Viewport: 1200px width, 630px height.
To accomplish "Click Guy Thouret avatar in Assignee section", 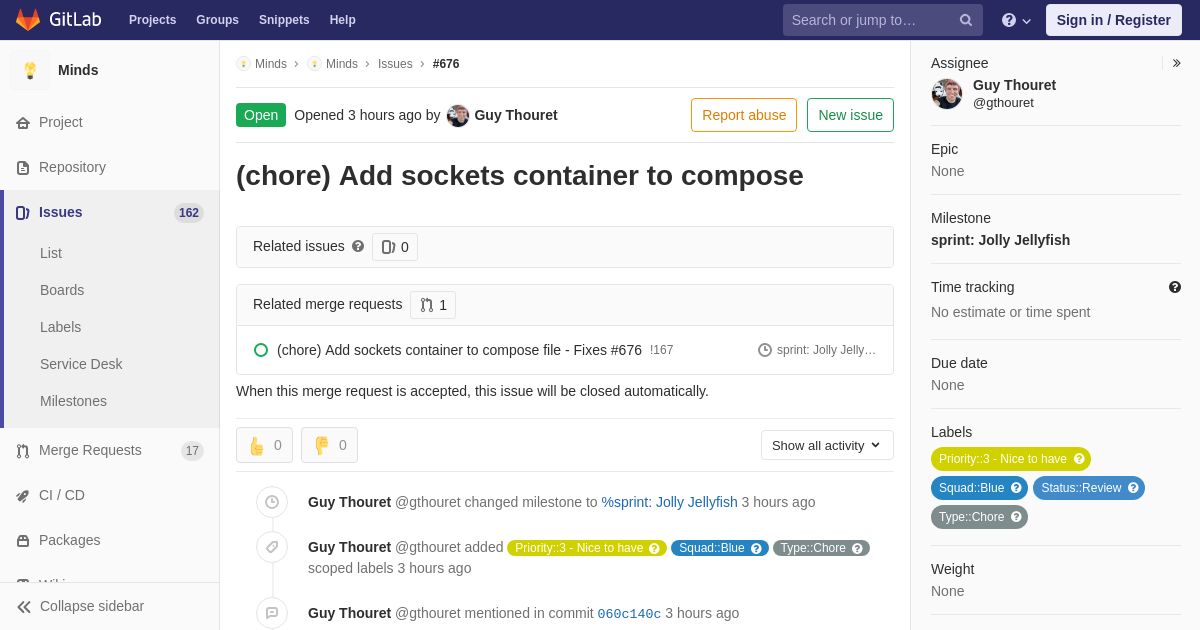I will pyautogui.click(x=947, y=94).
